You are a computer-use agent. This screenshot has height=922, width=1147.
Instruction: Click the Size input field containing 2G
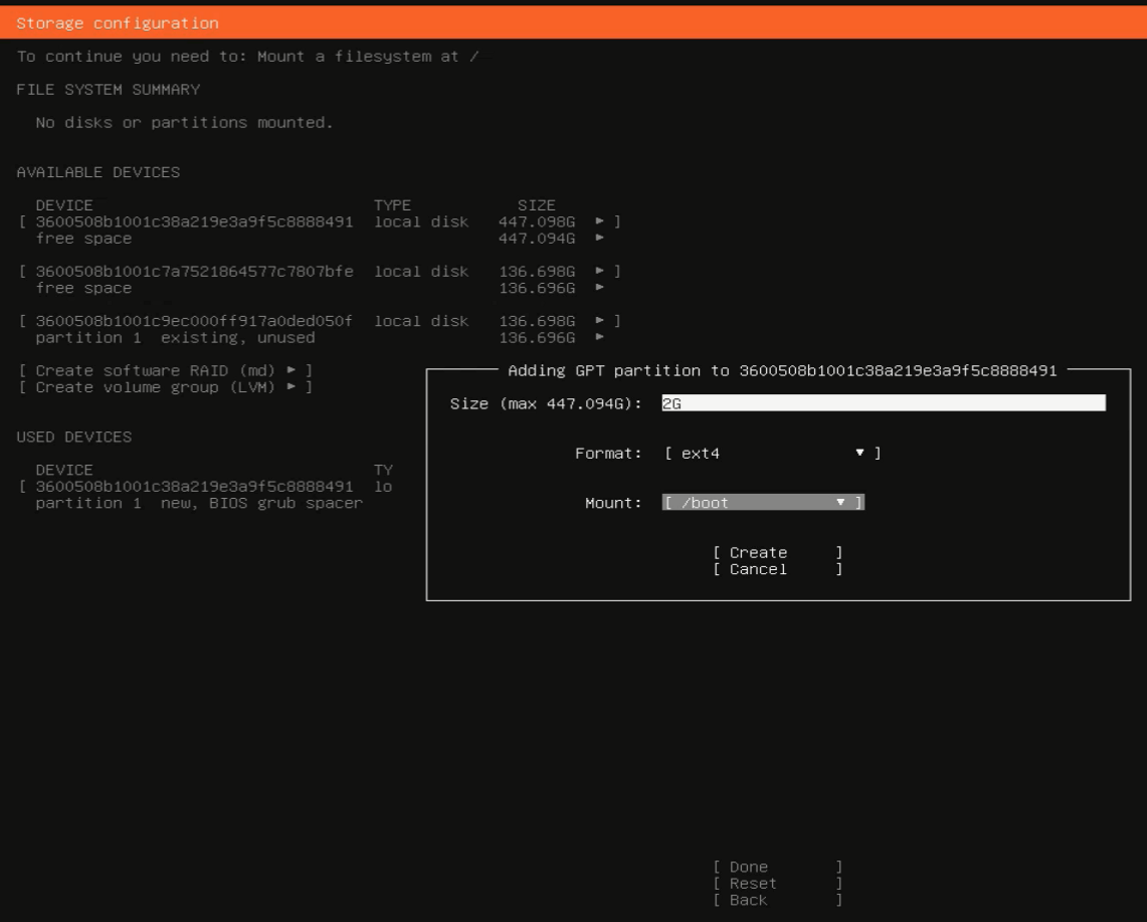pyautogui.click(x=883, y=403)
